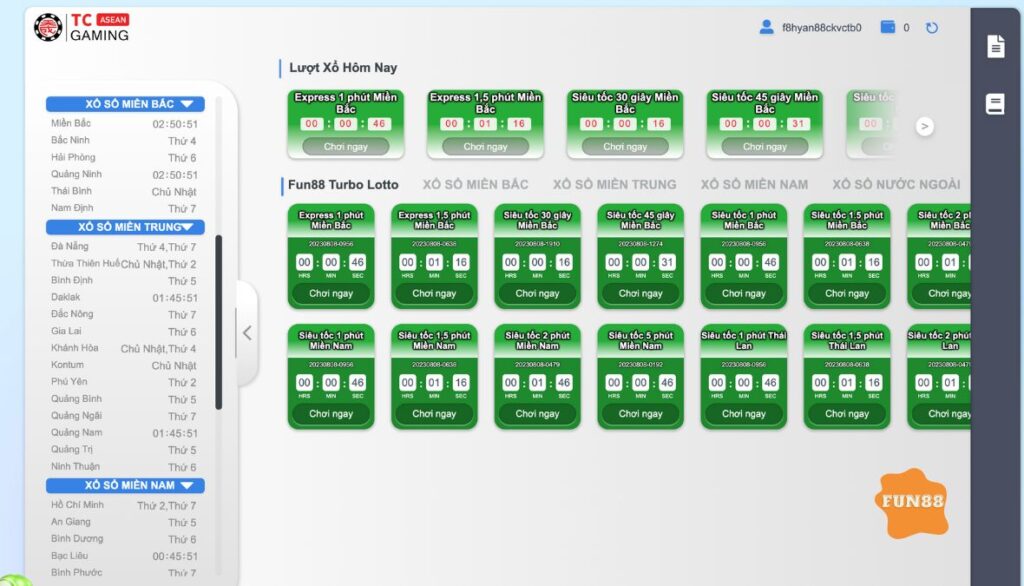Click Chơi ngay on Siêu tốc 1,5 phút Thái Lan card
The height and width of the screenshot is (586, 1024).
[847, 414]
